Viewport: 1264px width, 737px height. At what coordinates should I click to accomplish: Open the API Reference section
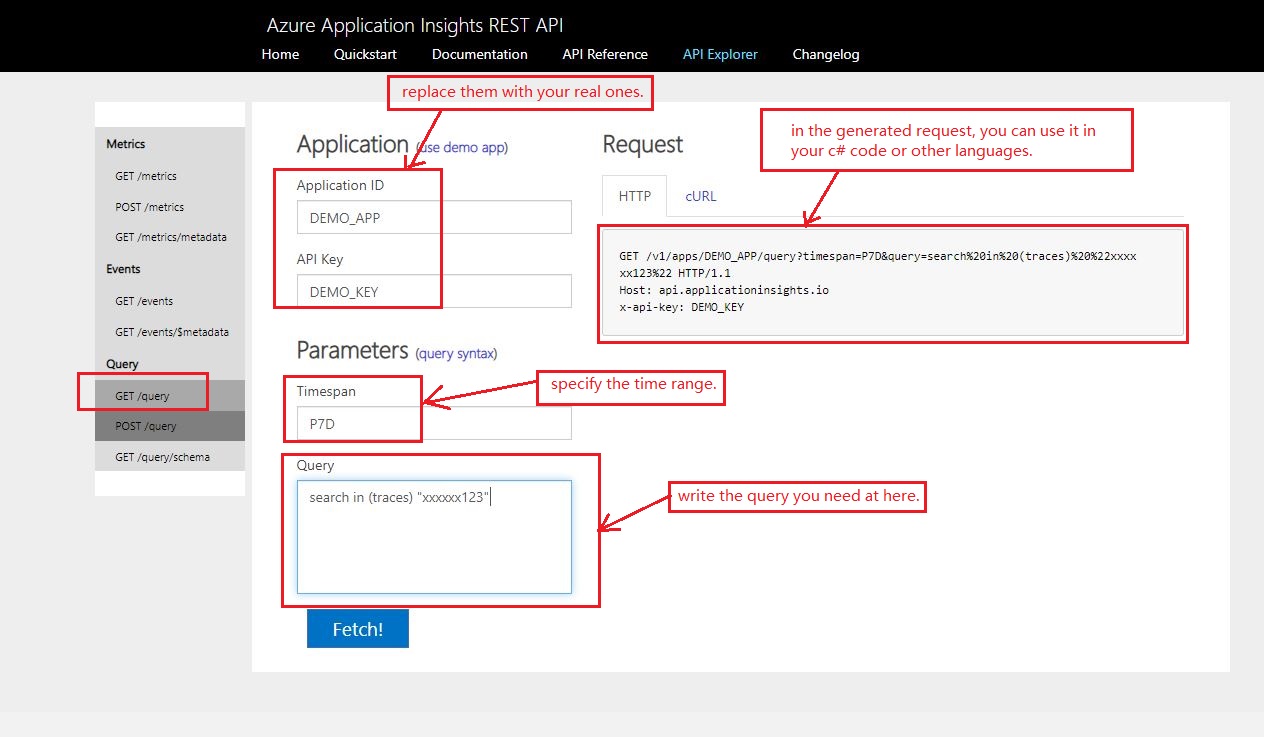[x=604, y=54]
